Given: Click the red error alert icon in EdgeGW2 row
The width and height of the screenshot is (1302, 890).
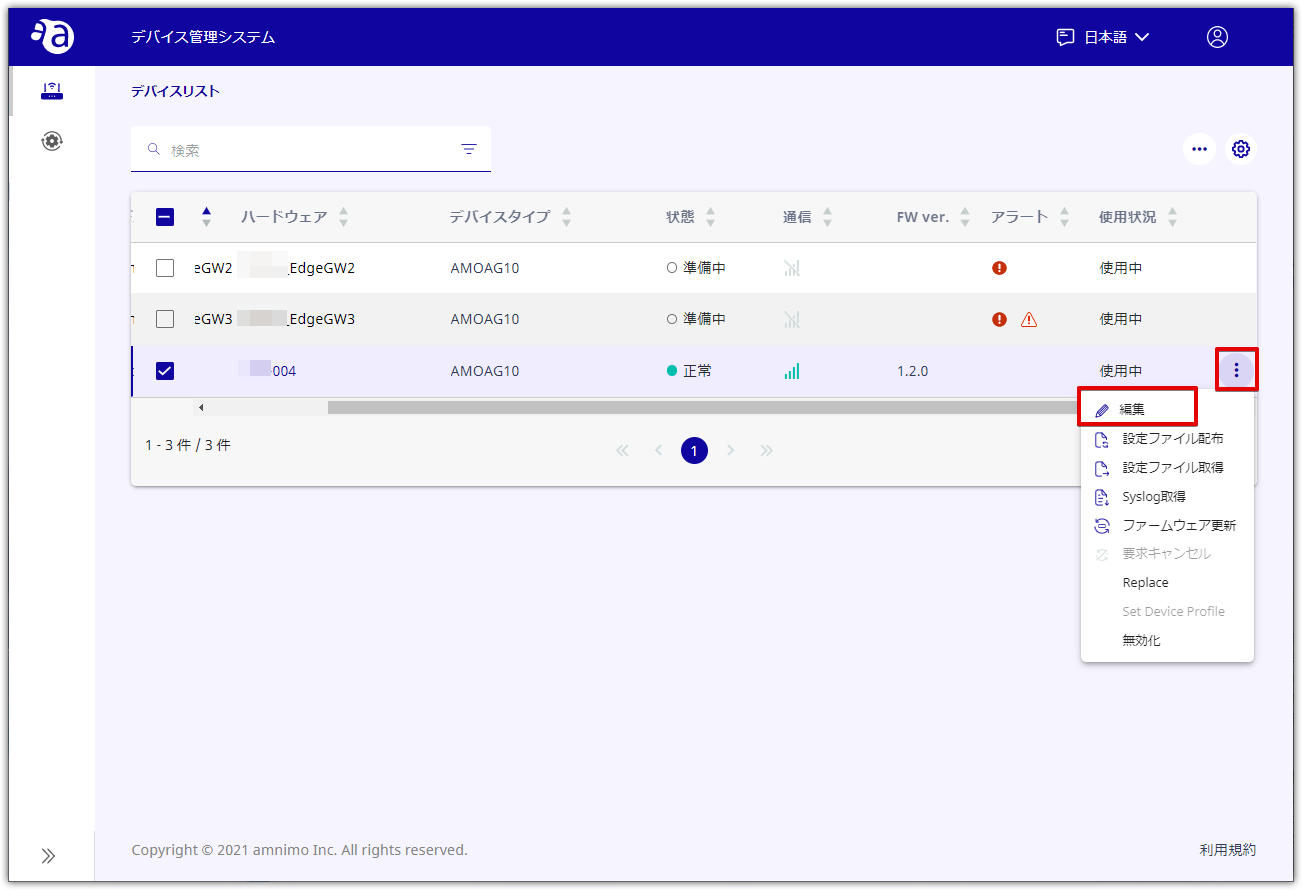Looking at the screenshot, I should click(999, 268).
